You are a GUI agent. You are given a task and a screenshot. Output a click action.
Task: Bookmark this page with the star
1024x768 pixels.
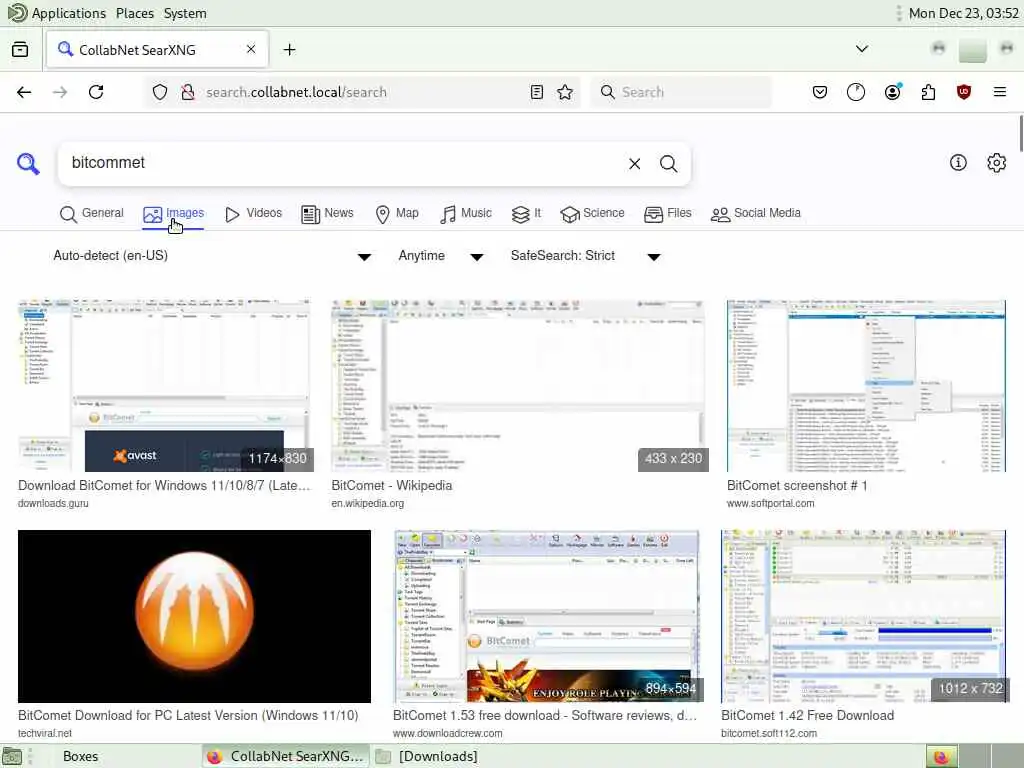(x=565, y=92)
